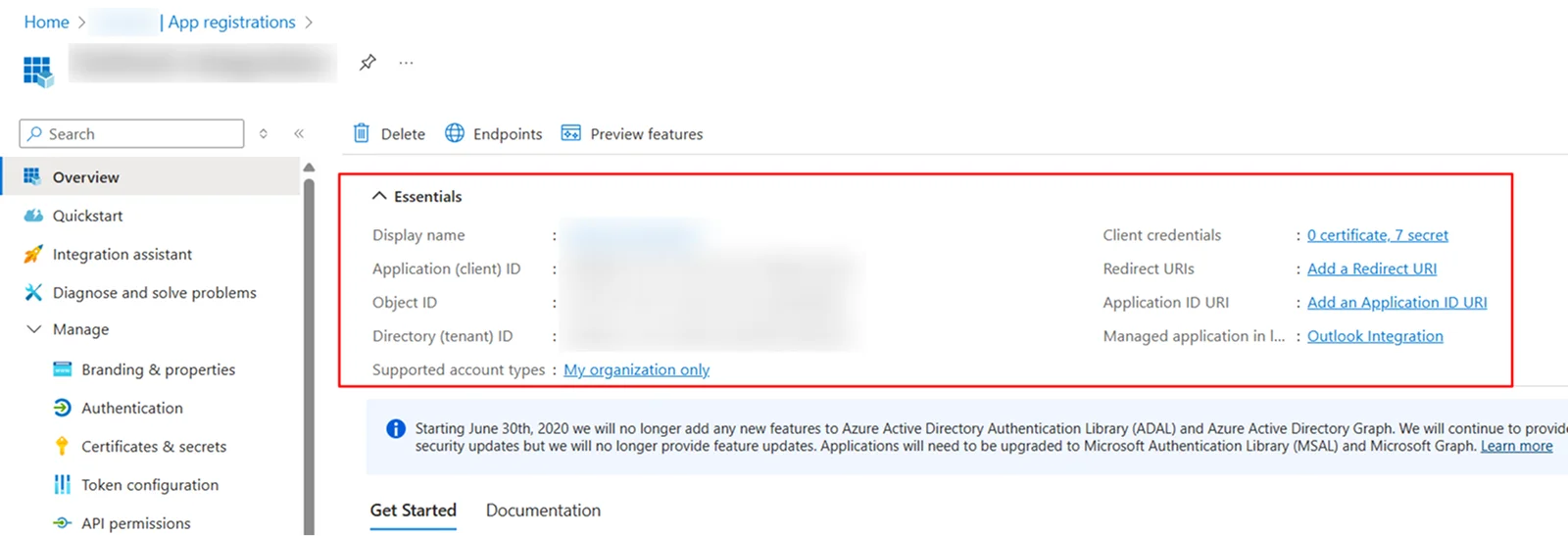The width and height of the screenshot is (1568, 536).
Task: Click the Authentication arrow icon
Action: coord(62,408)
